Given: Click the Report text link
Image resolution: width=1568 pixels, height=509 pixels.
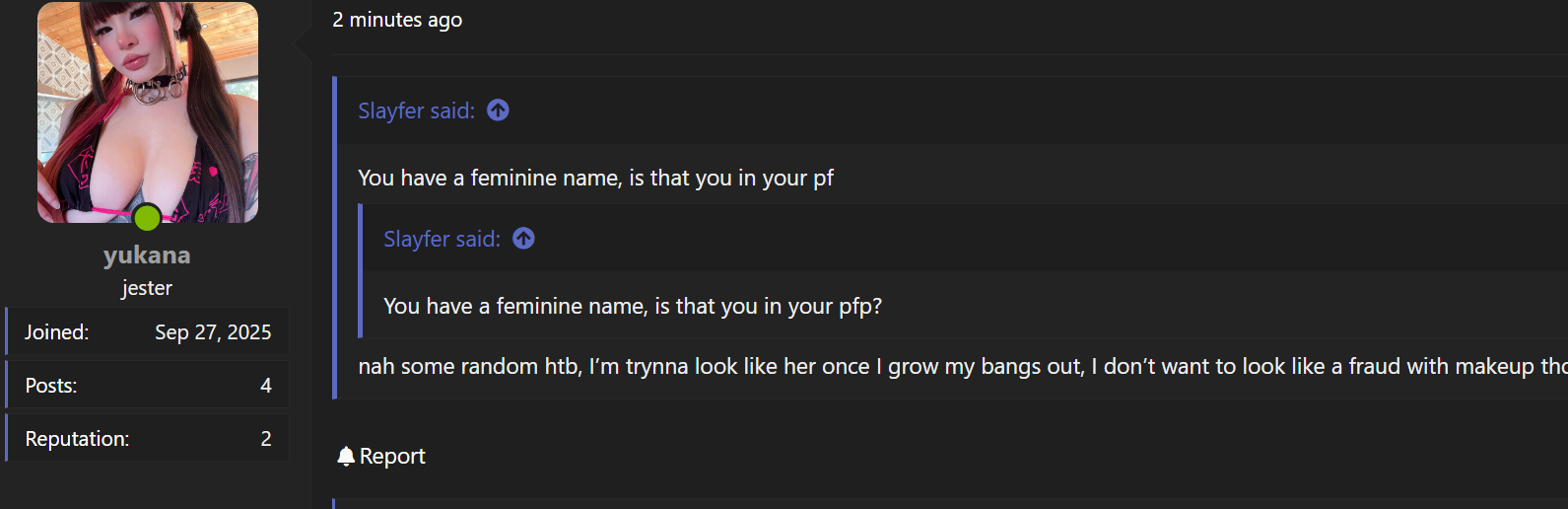Looking at the screenshot, I should [x=392, y=456].
